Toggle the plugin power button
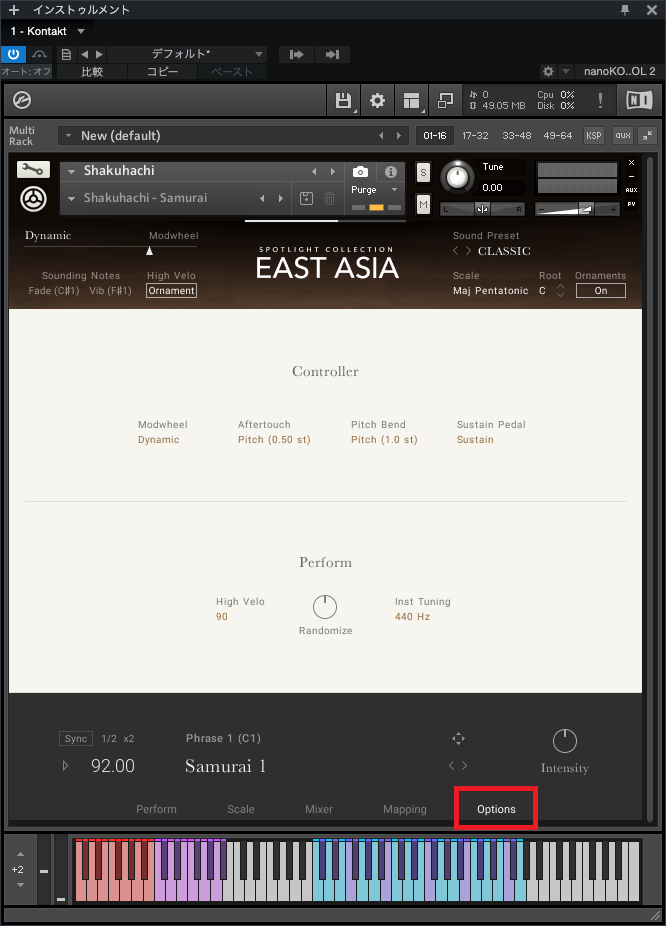This screenshot has height=926, width=666. [13, 54]
